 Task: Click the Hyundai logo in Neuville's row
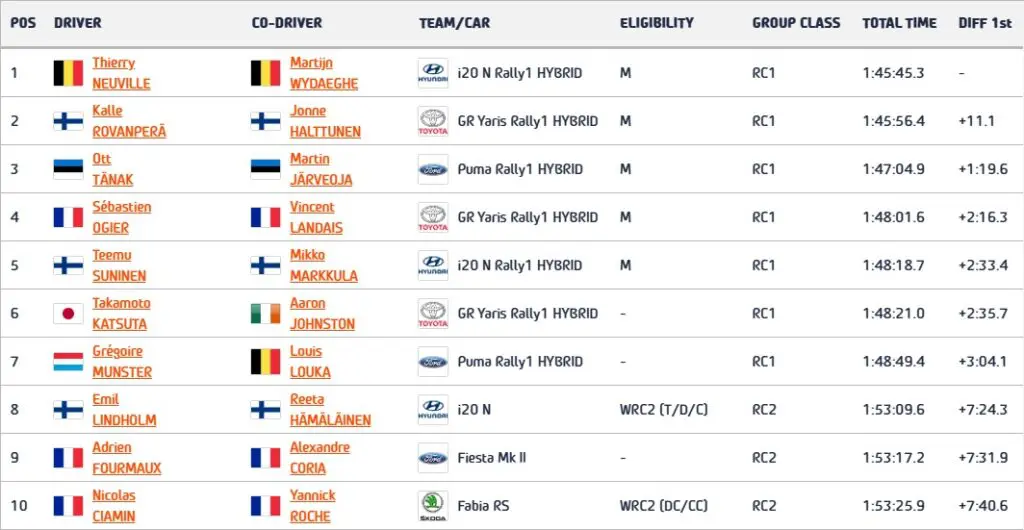coord(433,73)
